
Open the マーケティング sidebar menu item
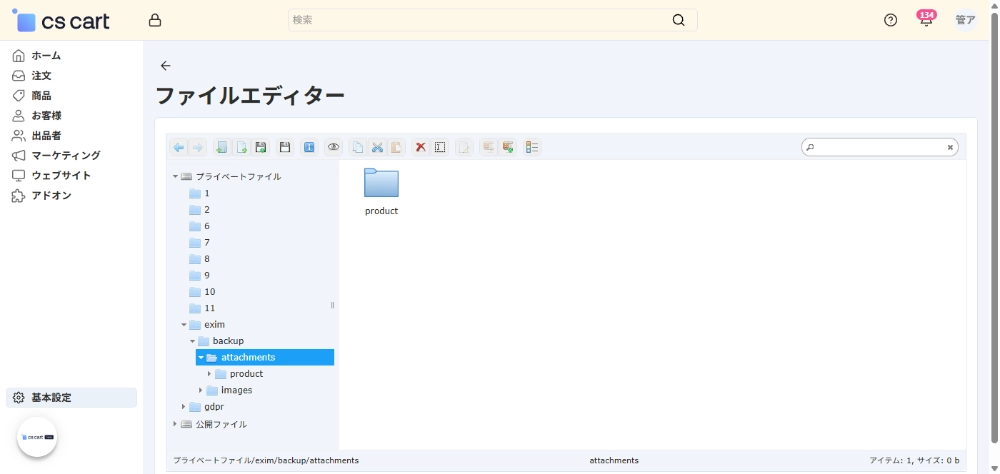point(65,155)
